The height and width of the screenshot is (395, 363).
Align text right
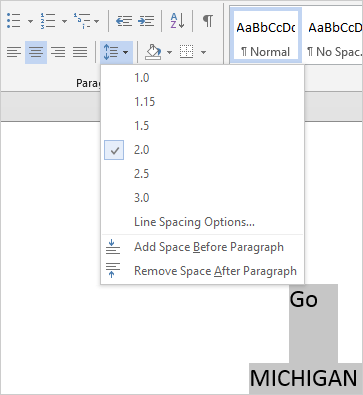coord(58,52)
